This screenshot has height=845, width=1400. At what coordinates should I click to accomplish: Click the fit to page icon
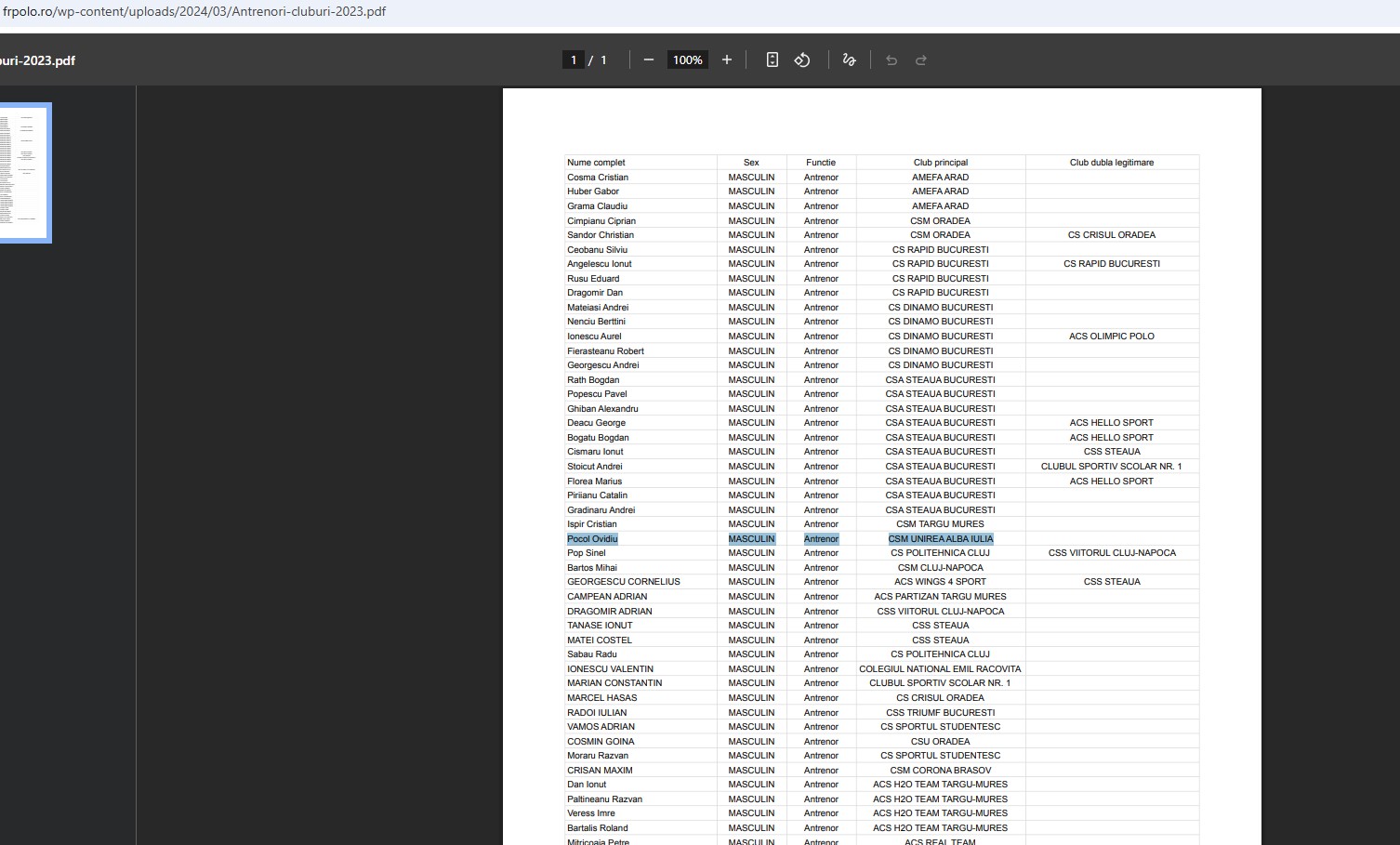772,60
